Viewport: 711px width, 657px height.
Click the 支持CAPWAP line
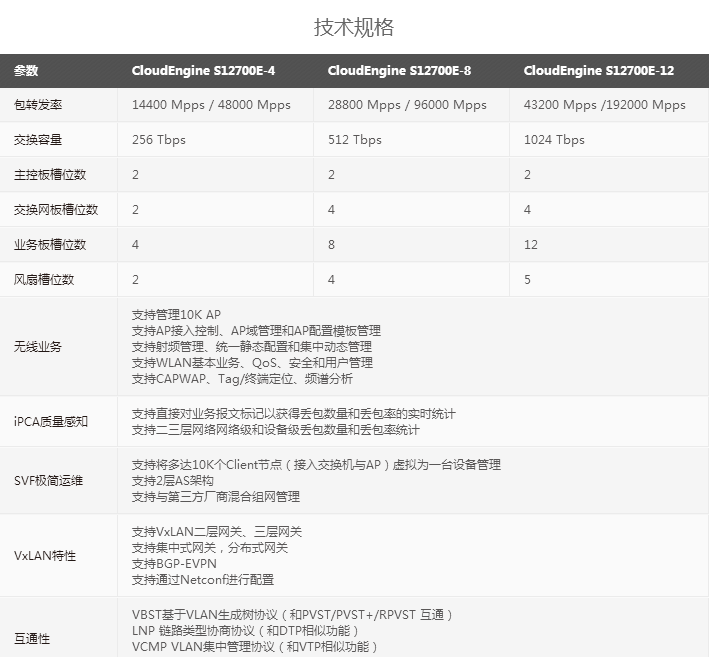(x=242, y=379)
